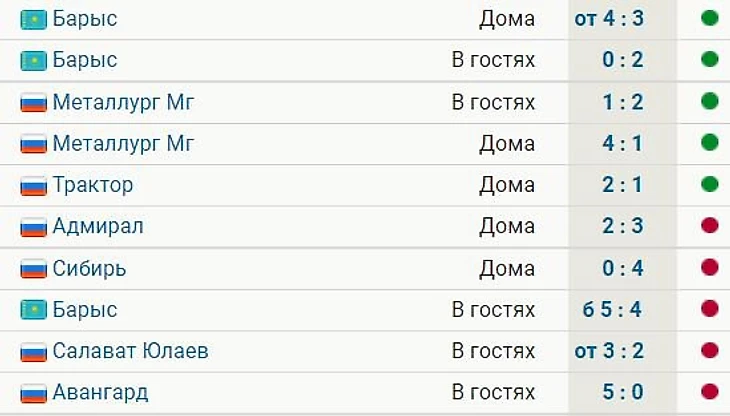
Task: Open match score 4:1 against Металлург Мг
Action: [x=623, y=143]
